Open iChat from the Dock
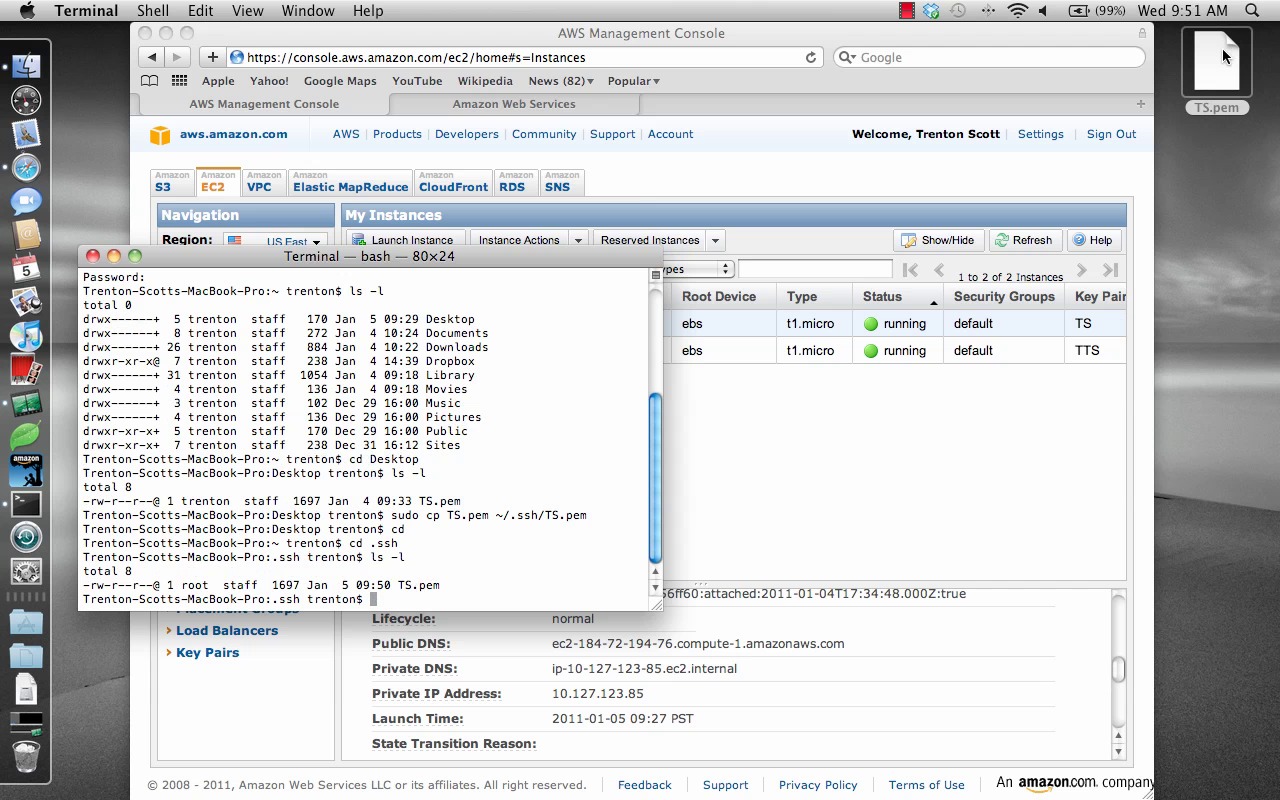This screenshot has width=1280, height=800. pyautogui.click(x=26, y=201)
